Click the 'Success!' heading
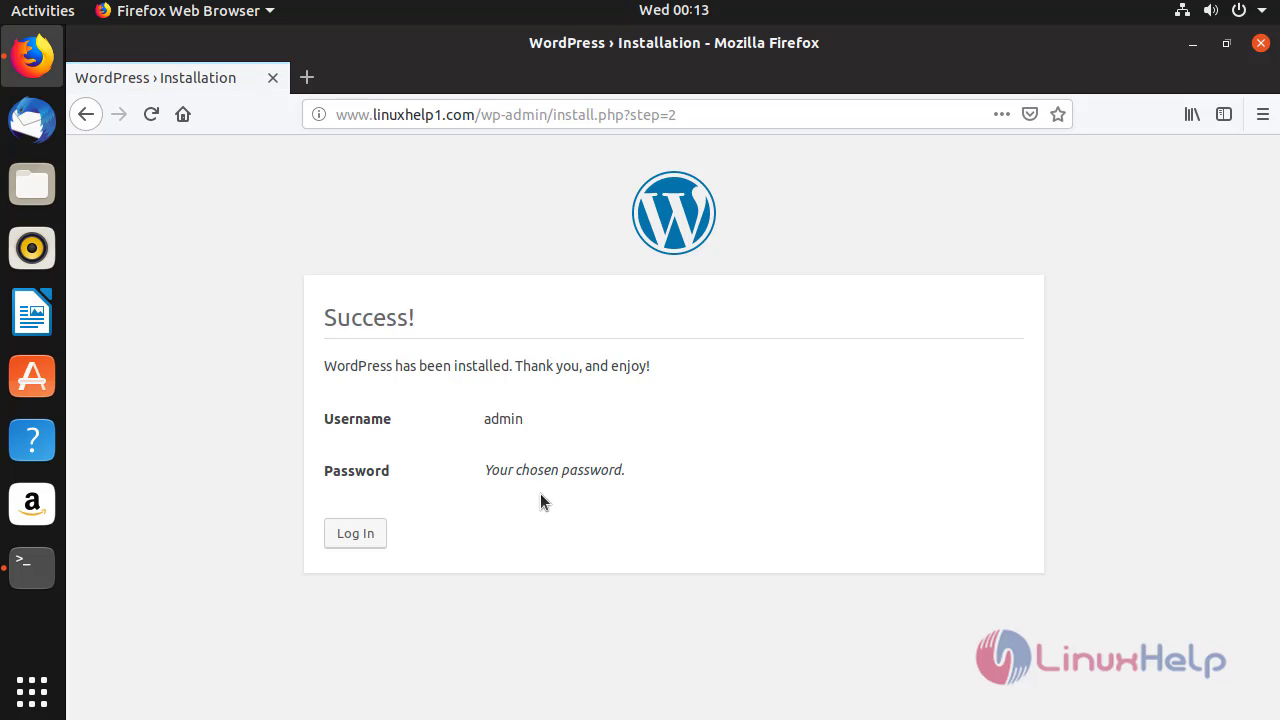The width and height of the screenshot is (1280, 720). pyautogui.click(x=369, y=317)
